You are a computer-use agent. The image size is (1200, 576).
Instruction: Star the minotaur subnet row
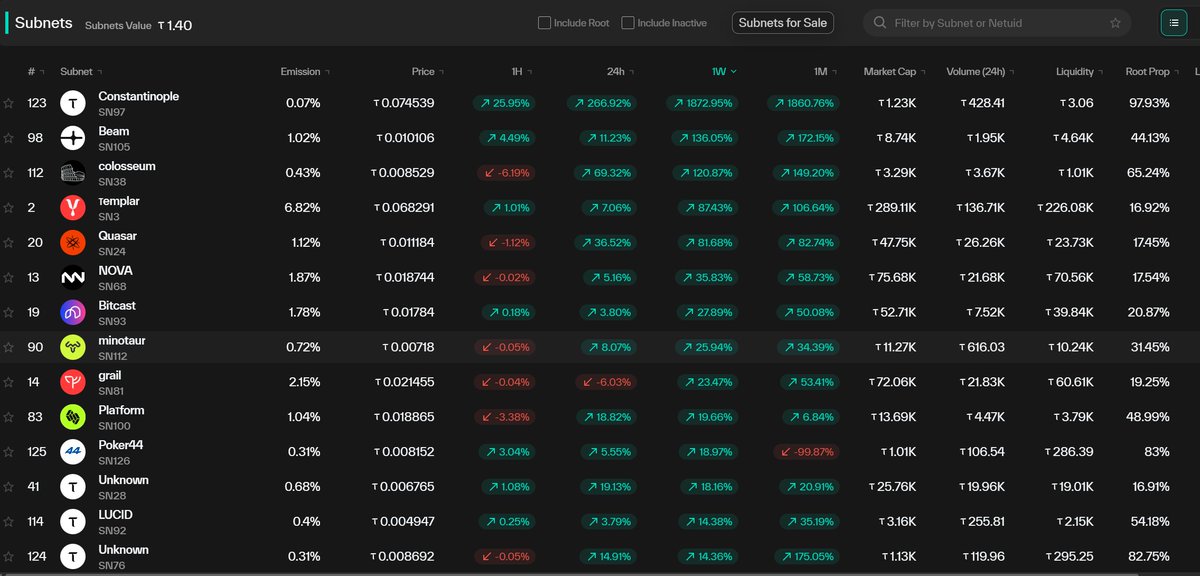(x=8, y=348)
